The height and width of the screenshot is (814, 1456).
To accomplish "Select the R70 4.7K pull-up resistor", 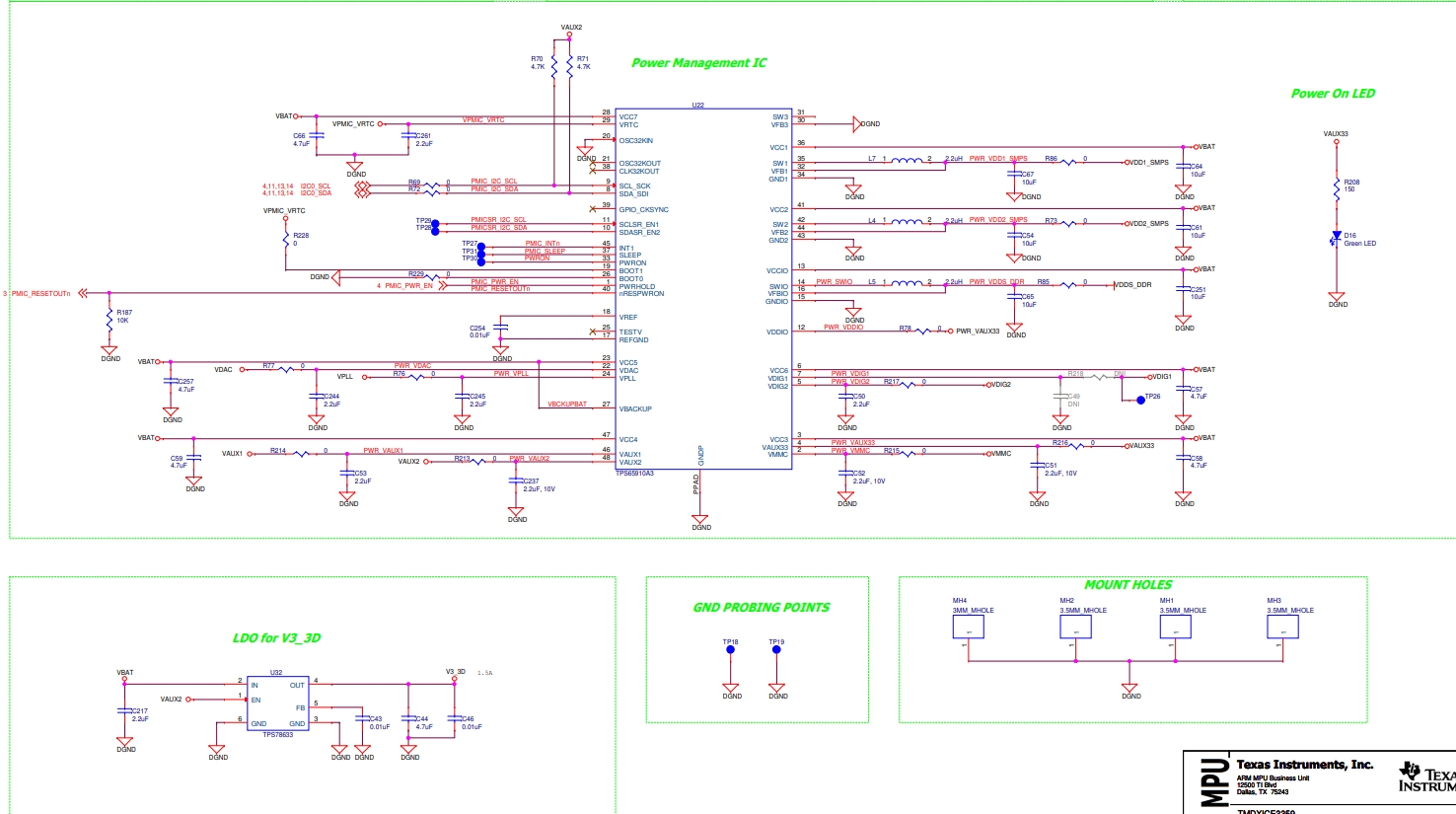I will (x=554, y=65).
